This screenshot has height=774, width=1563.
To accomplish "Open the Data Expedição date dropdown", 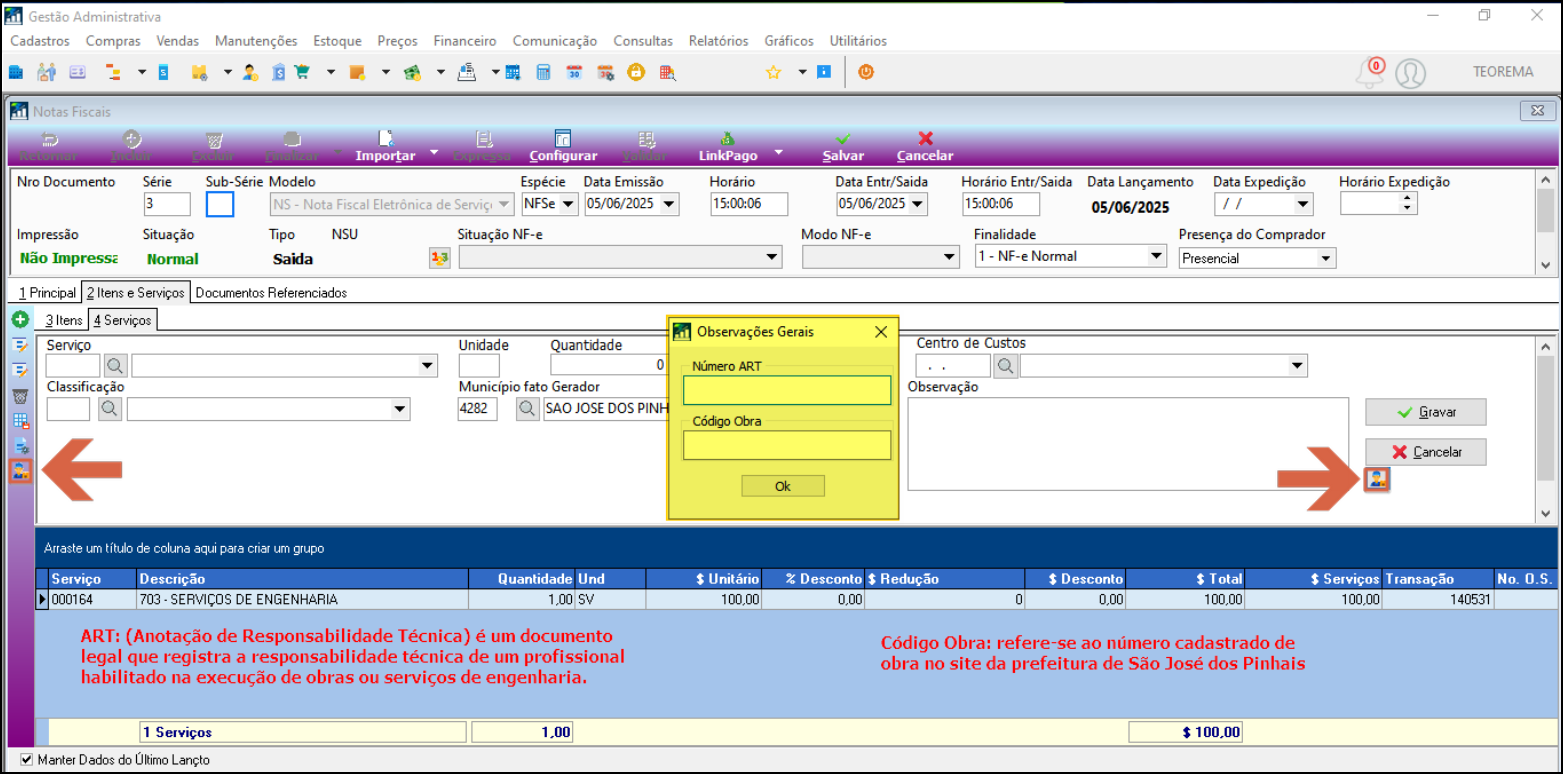I will [1302, 204].
